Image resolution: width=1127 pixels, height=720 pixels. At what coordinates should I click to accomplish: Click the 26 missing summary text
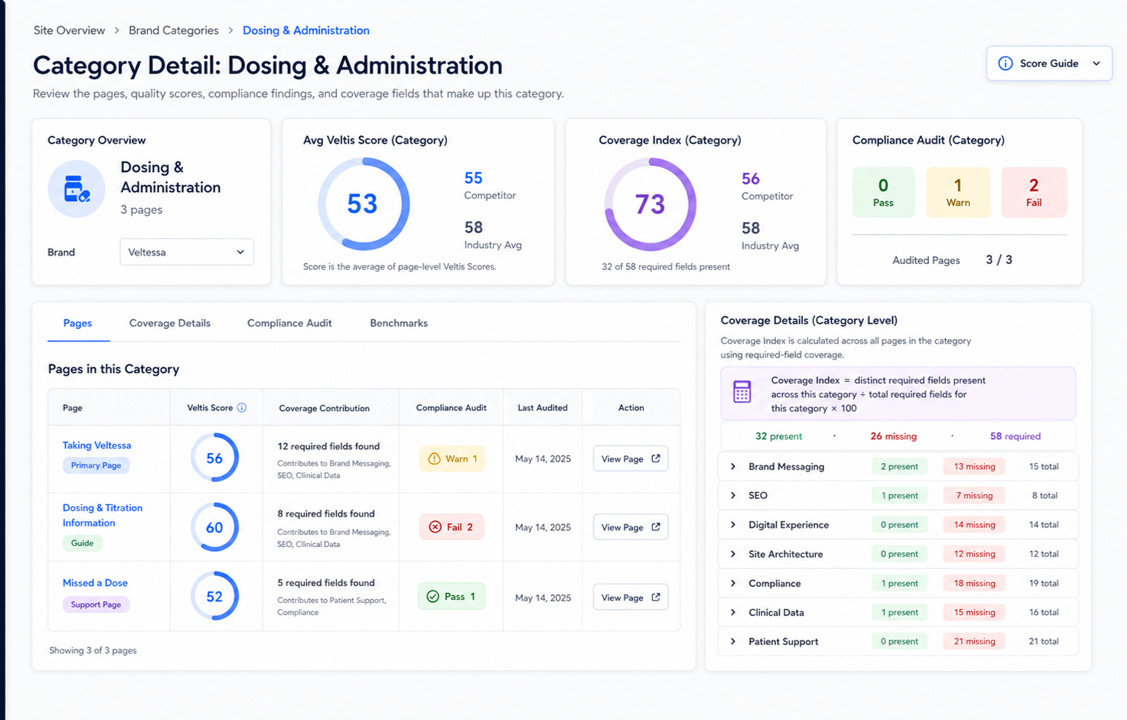coord(893,436)
